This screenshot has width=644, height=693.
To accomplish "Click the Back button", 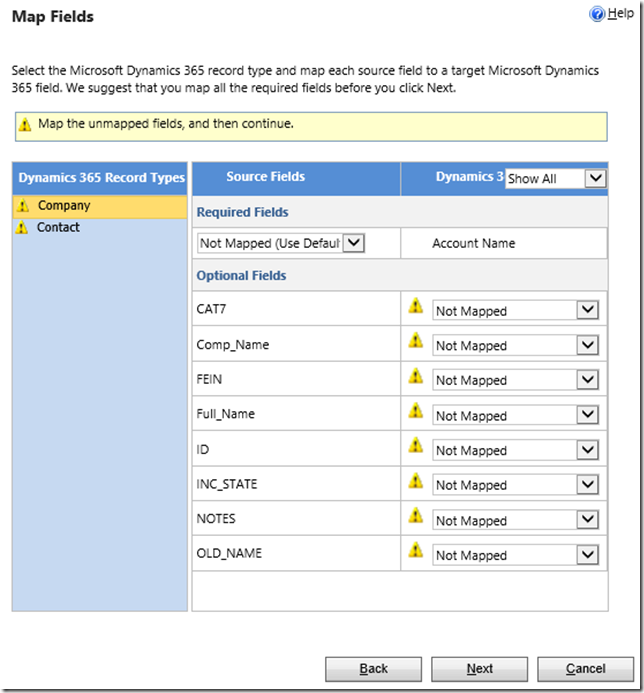I will coord(373,669).
